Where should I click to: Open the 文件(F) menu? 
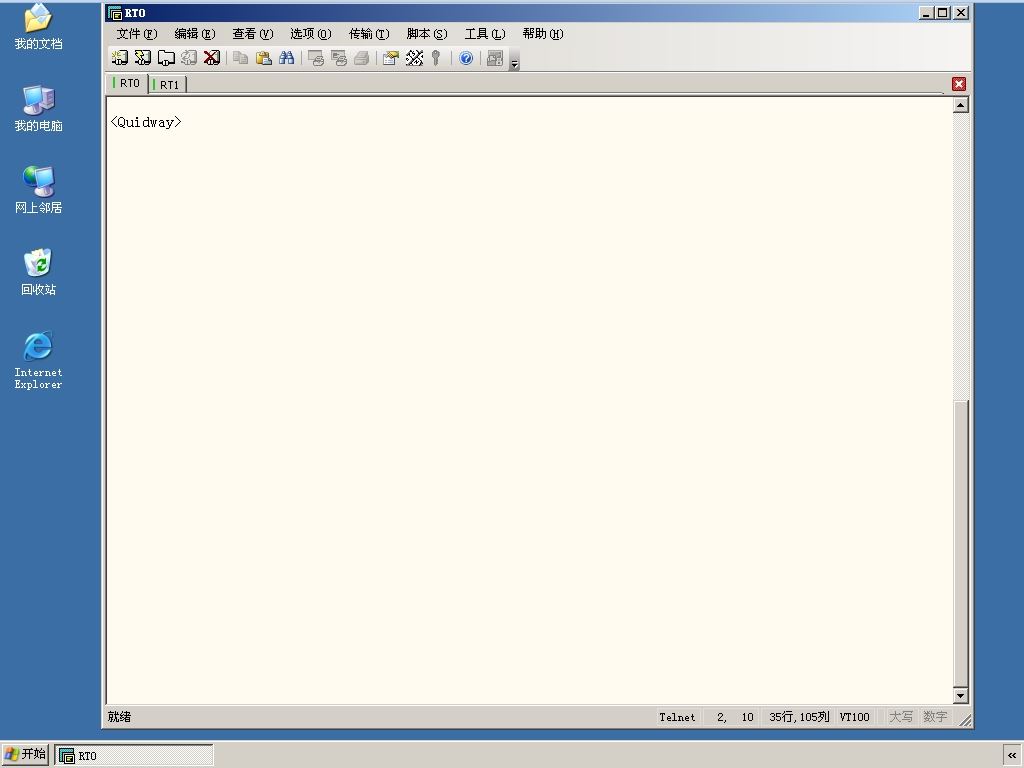(x=136, y=34)
